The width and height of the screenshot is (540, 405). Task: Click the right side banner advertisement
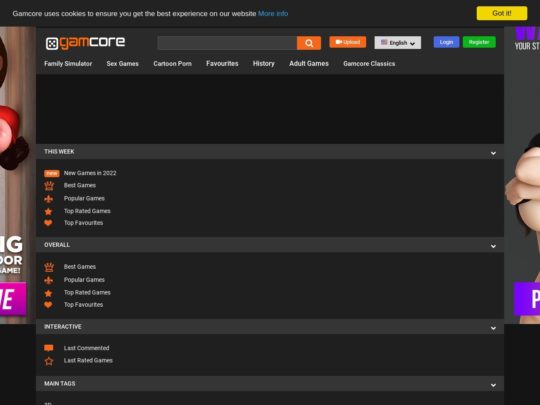point(522,176)
